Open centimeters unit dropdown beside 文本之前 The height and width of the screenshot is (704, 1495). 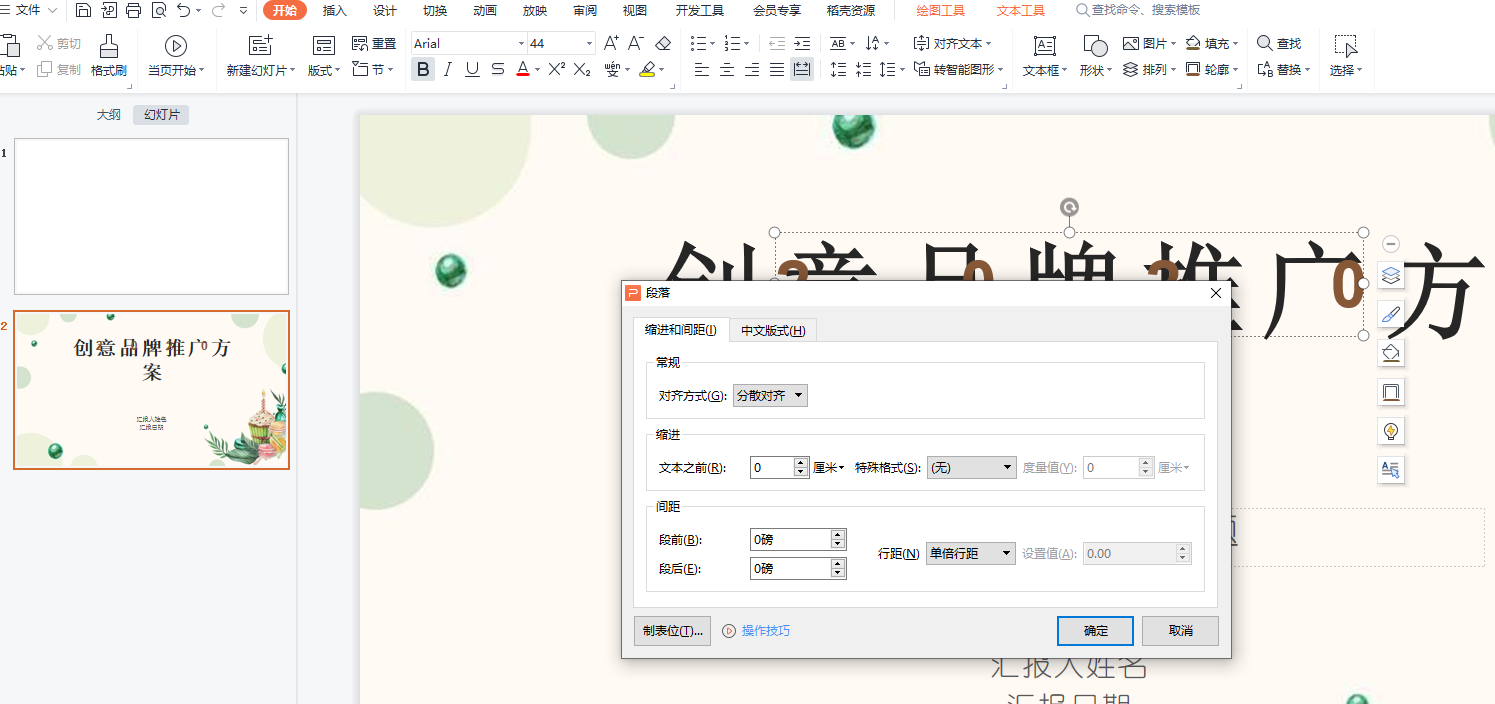point(828,467)
